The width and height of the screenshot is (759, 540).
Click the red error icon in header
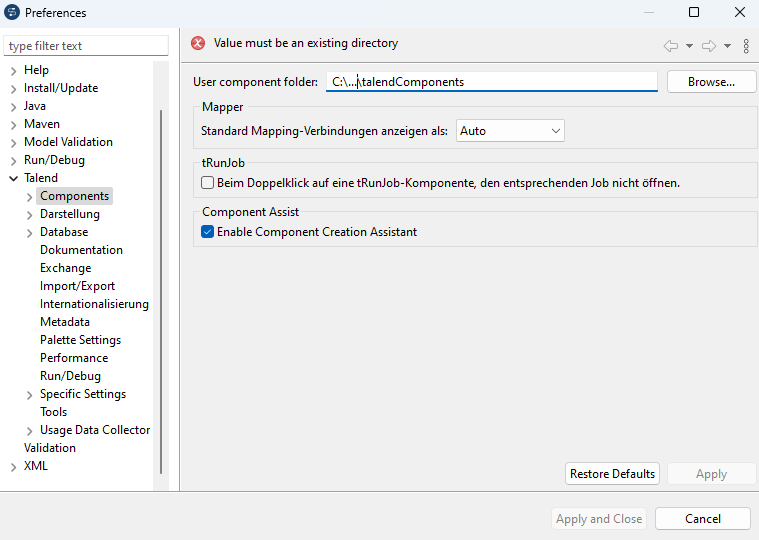[x=197, y=43]
